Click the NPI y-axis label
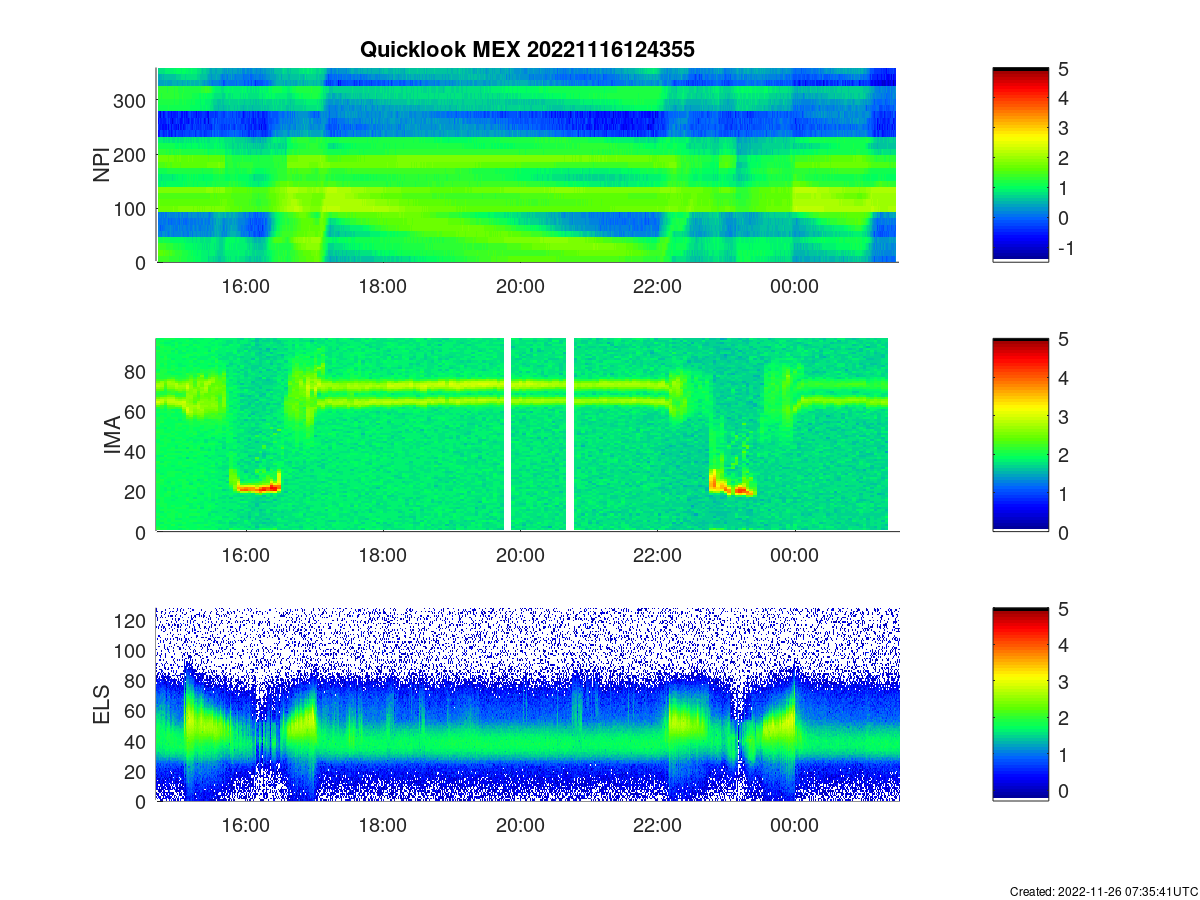 [x=102, y=165]
